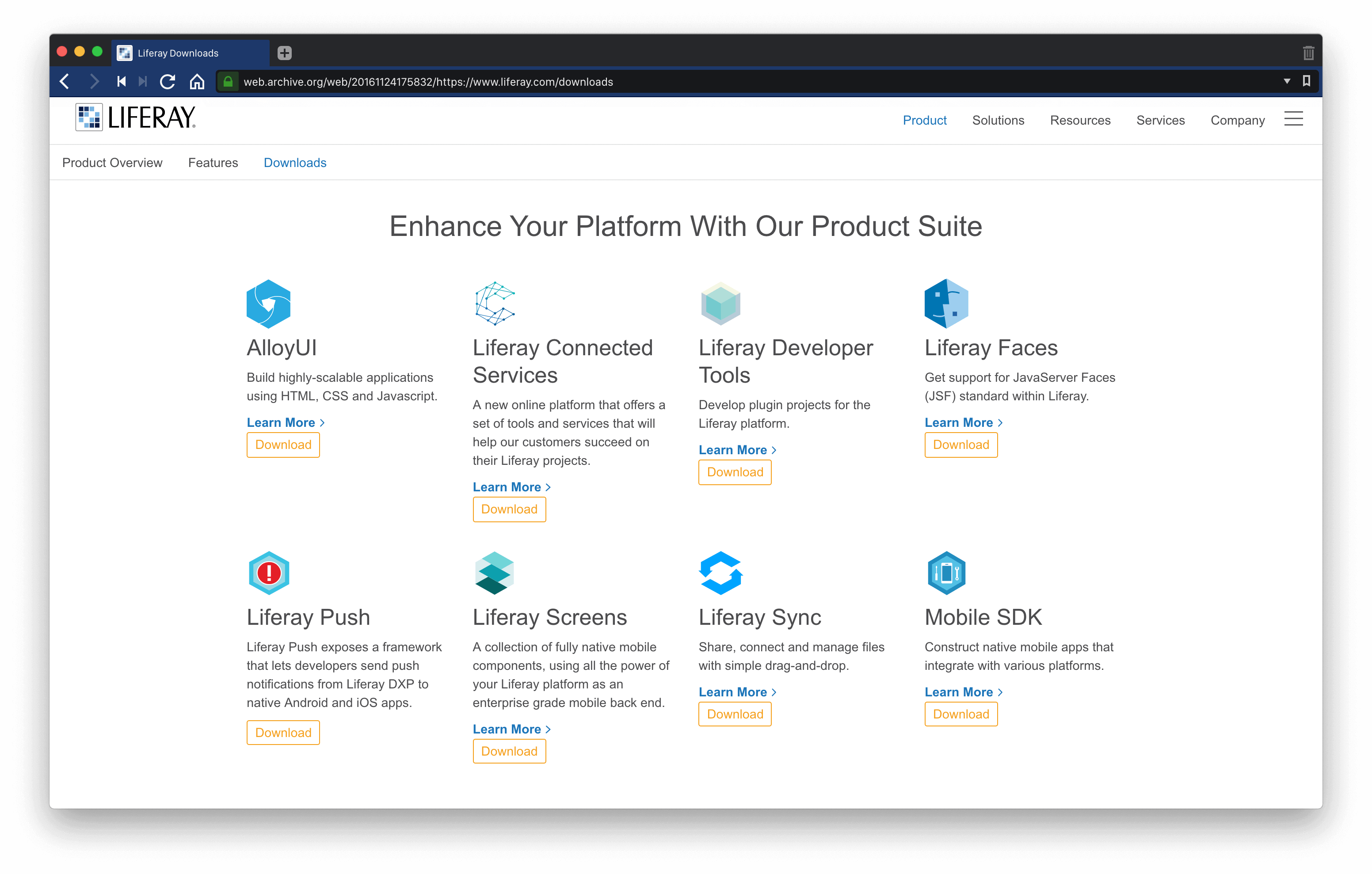Click Learn More under Liferay Sync
This screenshot has height=874, width=1372.
[734, 692]
